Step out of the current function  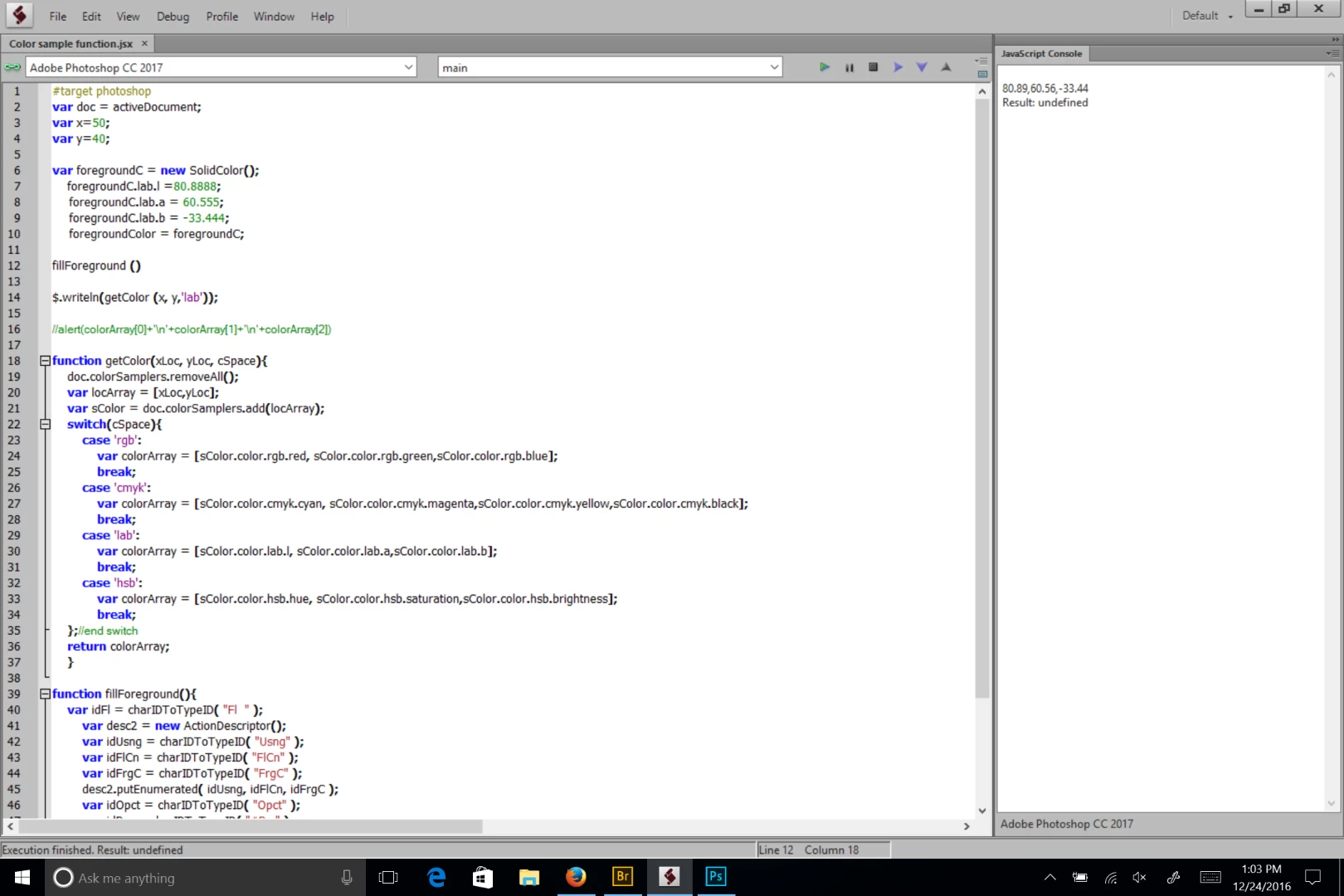click(x=946, y=67)
